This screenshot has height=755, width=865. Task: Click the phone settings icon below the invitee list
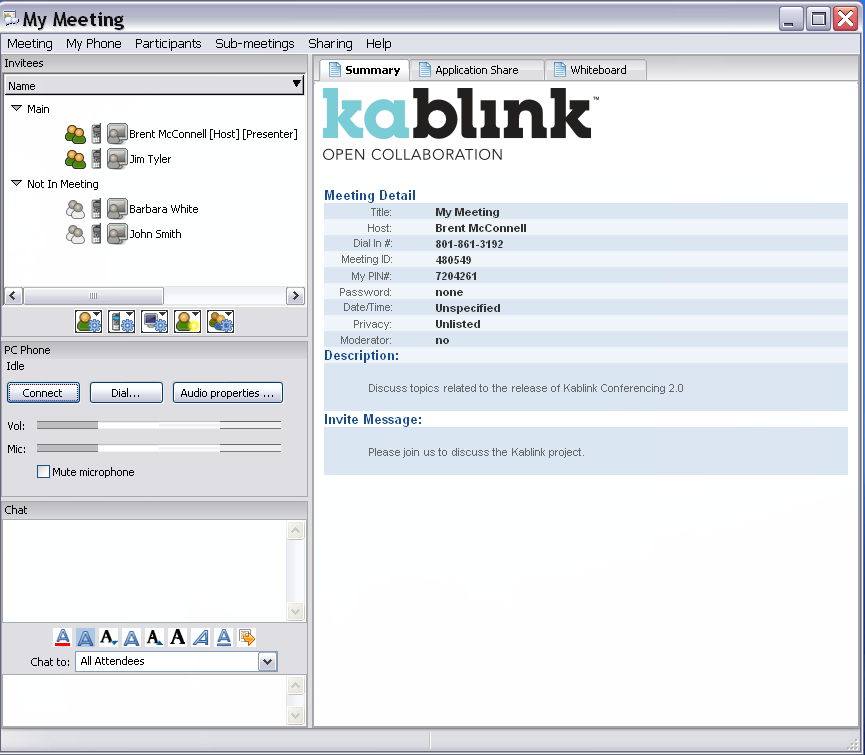tap(121, 321)
